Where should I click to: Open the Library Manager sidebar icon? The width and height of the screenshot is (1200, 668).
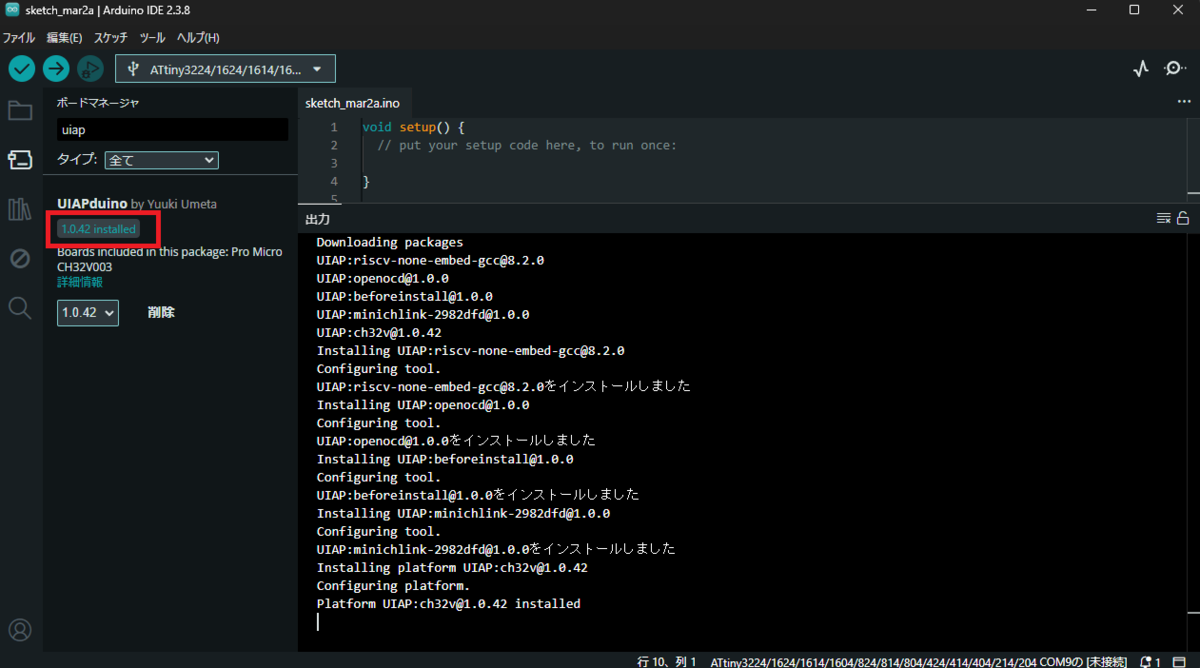(x=20, y=209)
